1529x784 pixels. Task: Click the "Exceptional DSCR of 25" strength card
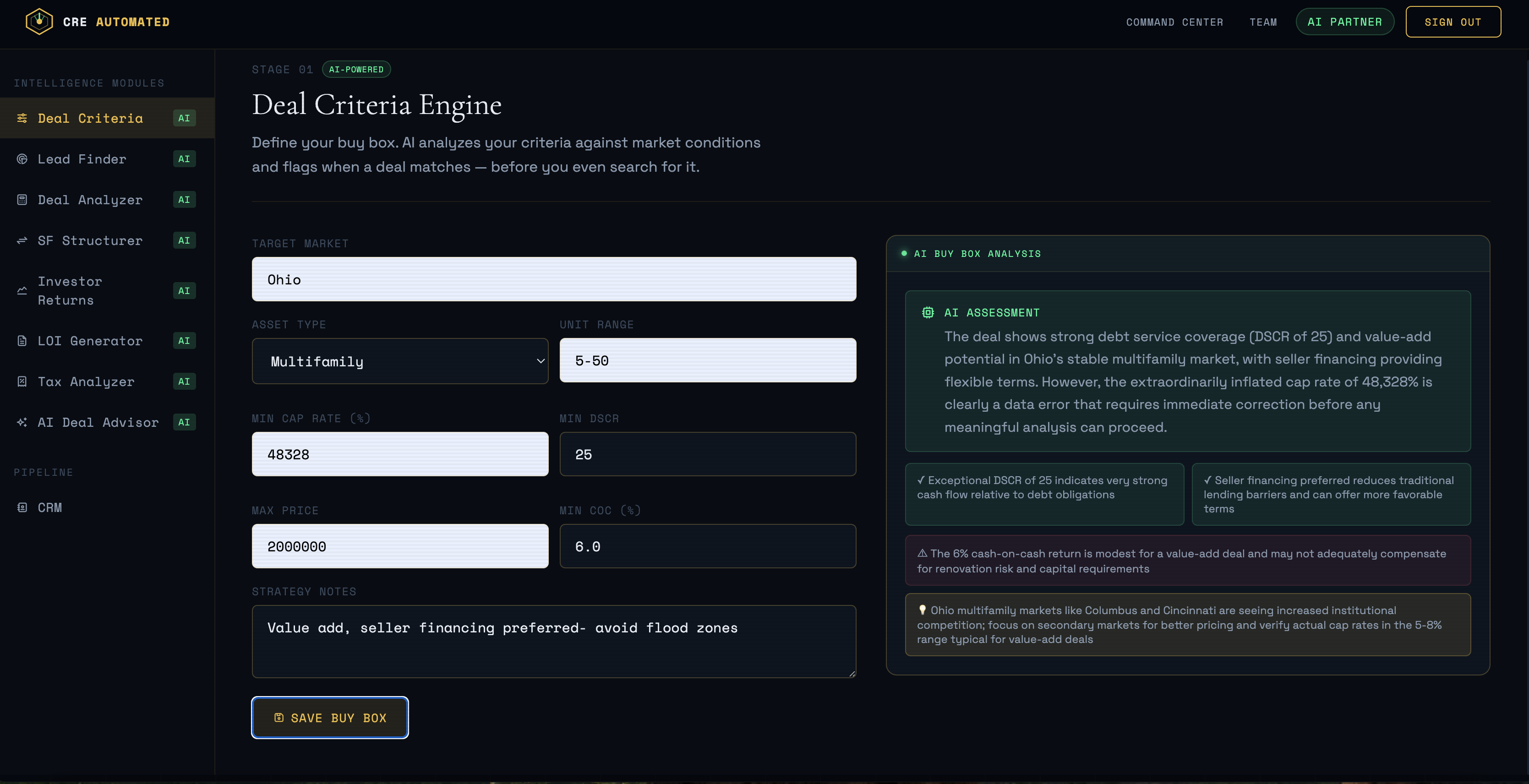[1044, 494]
